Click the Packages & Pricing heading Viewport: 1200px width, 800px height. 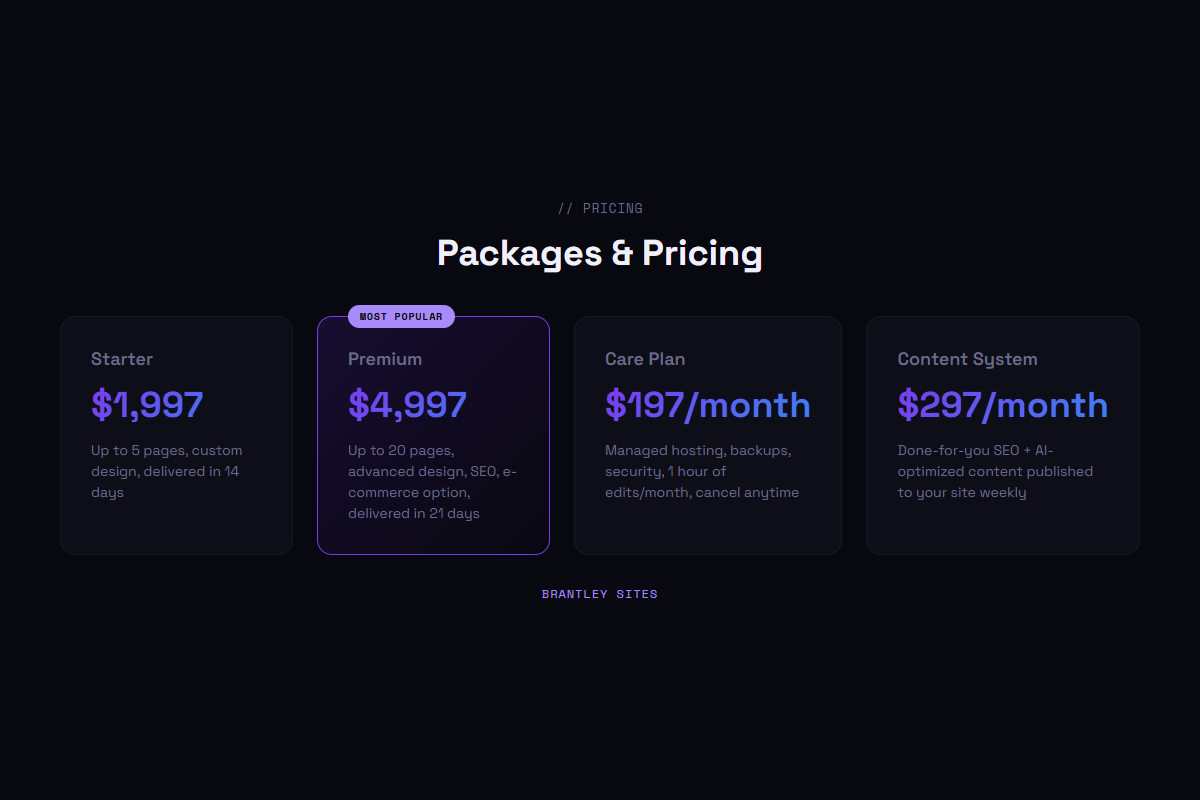599,253
